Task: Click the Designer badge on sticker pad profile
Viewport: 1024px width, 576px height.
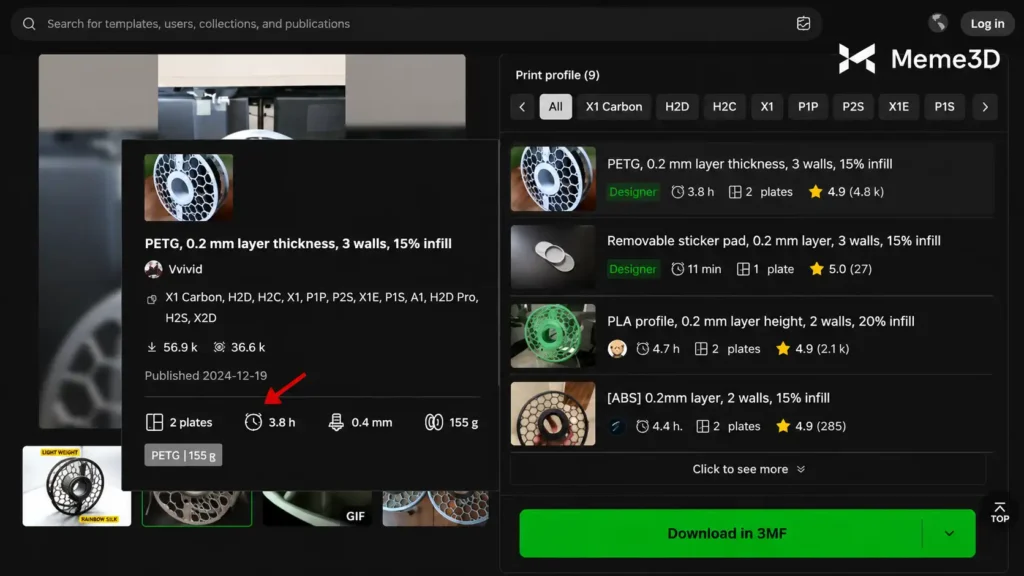Action: coord(633,269)
